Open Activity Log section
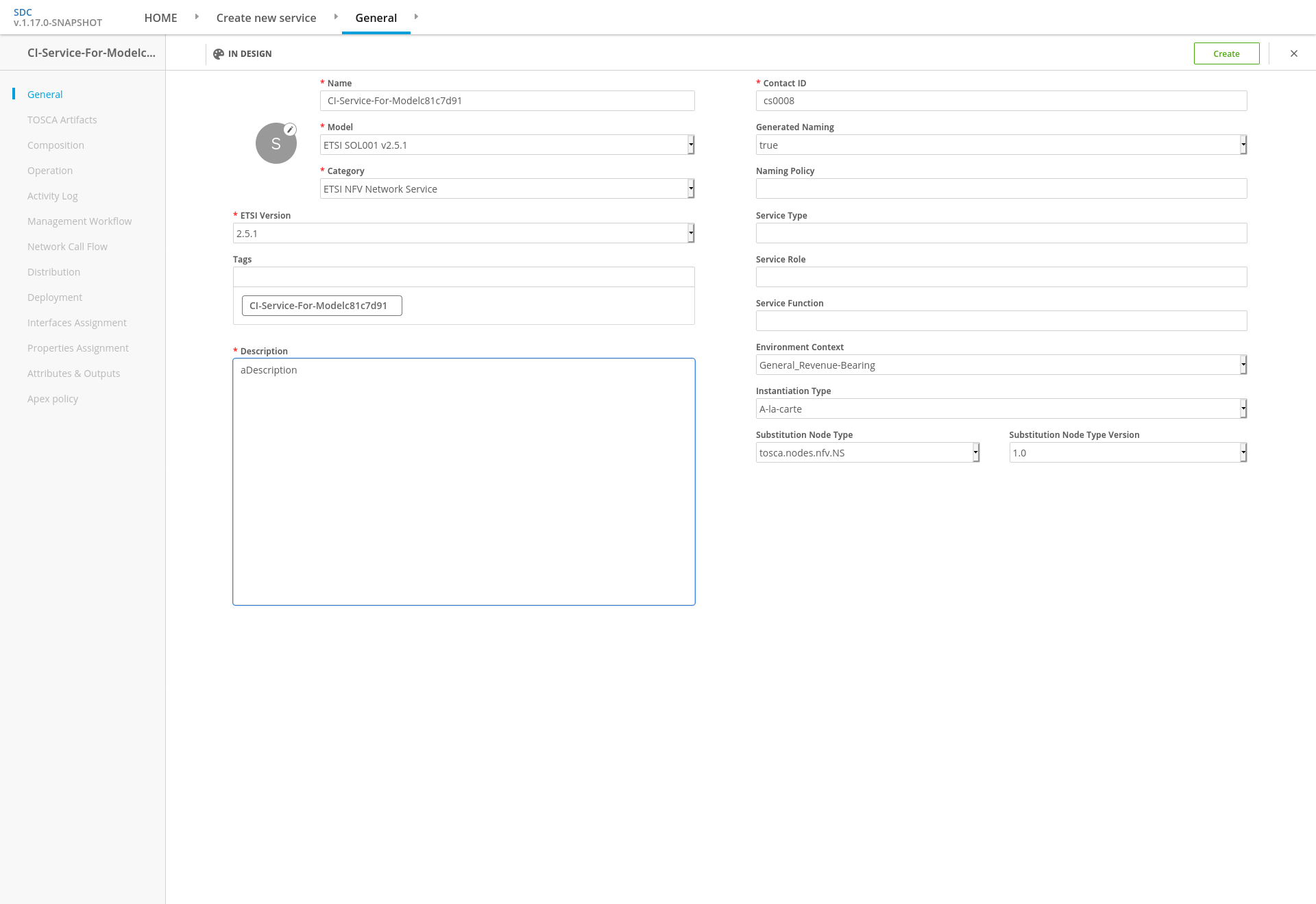 pyautogui.click(x=53, y=196)
